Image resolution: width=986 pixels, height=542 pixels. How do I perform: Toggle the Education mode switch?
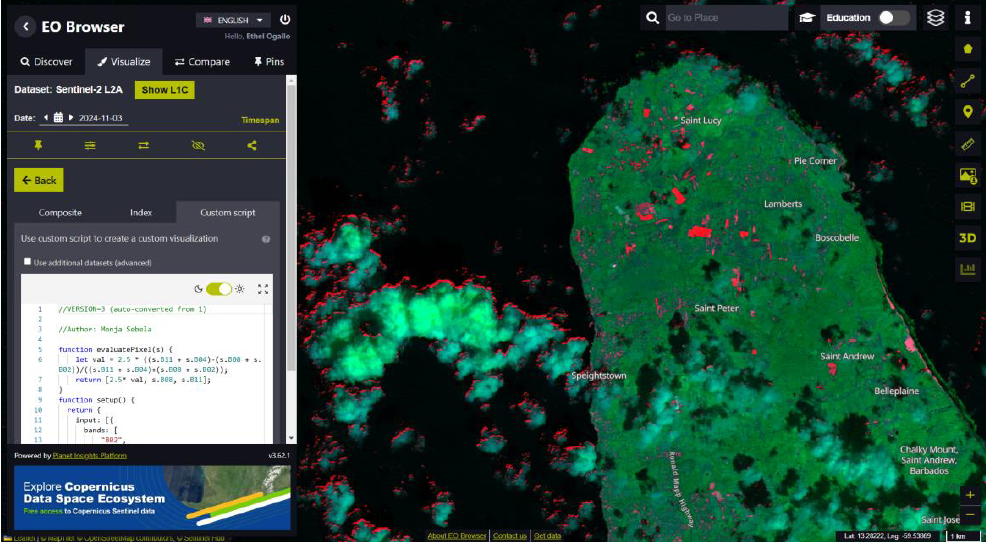(894, 18)
